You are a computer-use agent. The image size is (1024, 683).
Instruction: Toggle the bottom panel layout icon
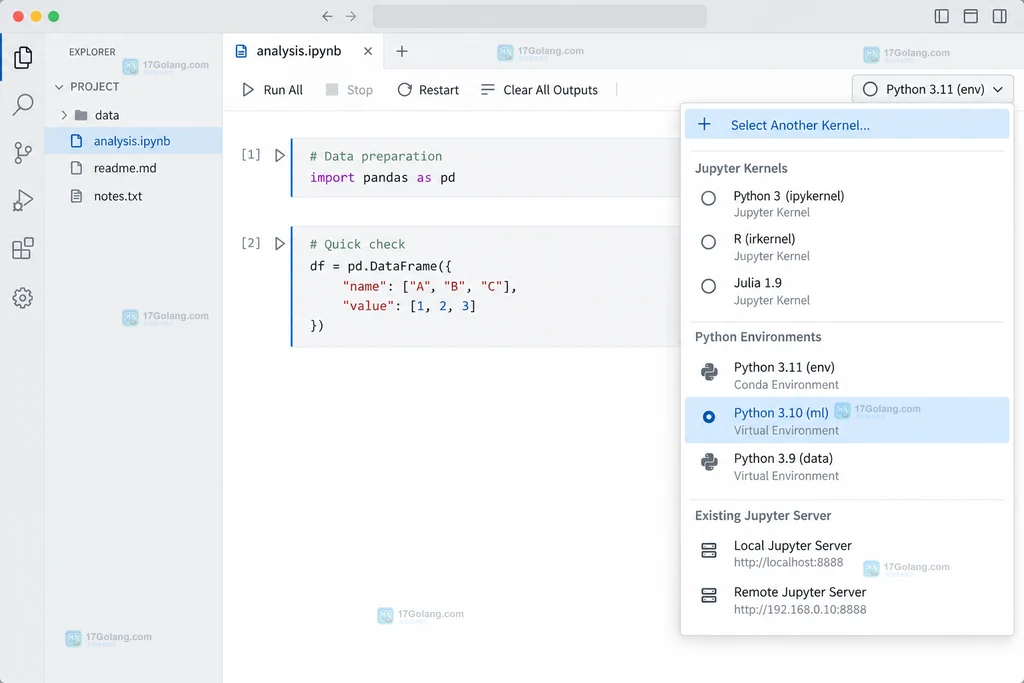coord(970,16)
